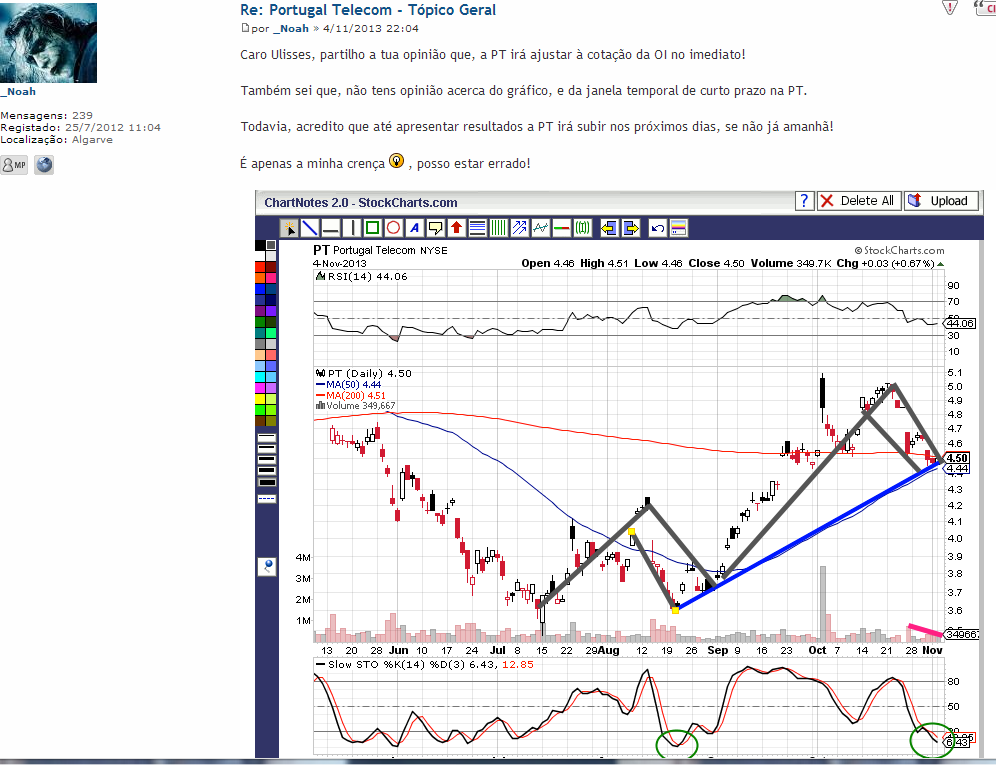This screenshot has height=765, width=996.
Task: Open the _Noah username profile link
Action: click(x=18, y=91)
